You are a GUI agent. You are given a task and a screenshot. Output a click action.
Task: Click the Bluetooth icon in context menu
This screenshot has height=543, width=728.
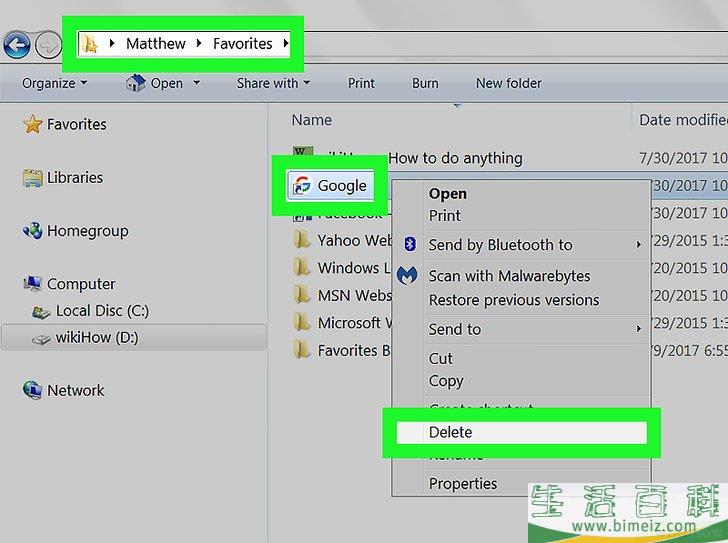tap(410, 244)
